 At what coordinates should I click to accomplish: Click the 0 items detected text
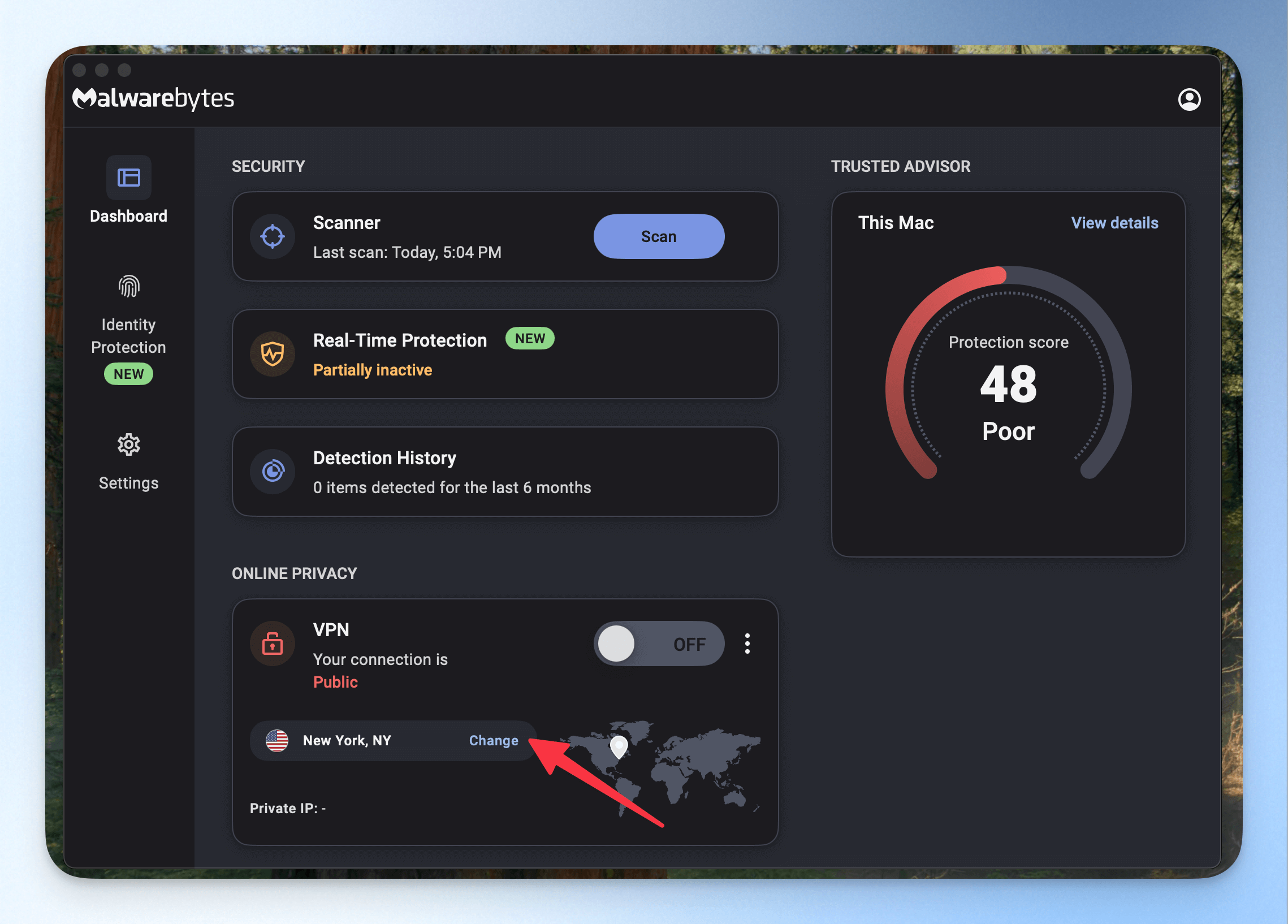(452, 487)
